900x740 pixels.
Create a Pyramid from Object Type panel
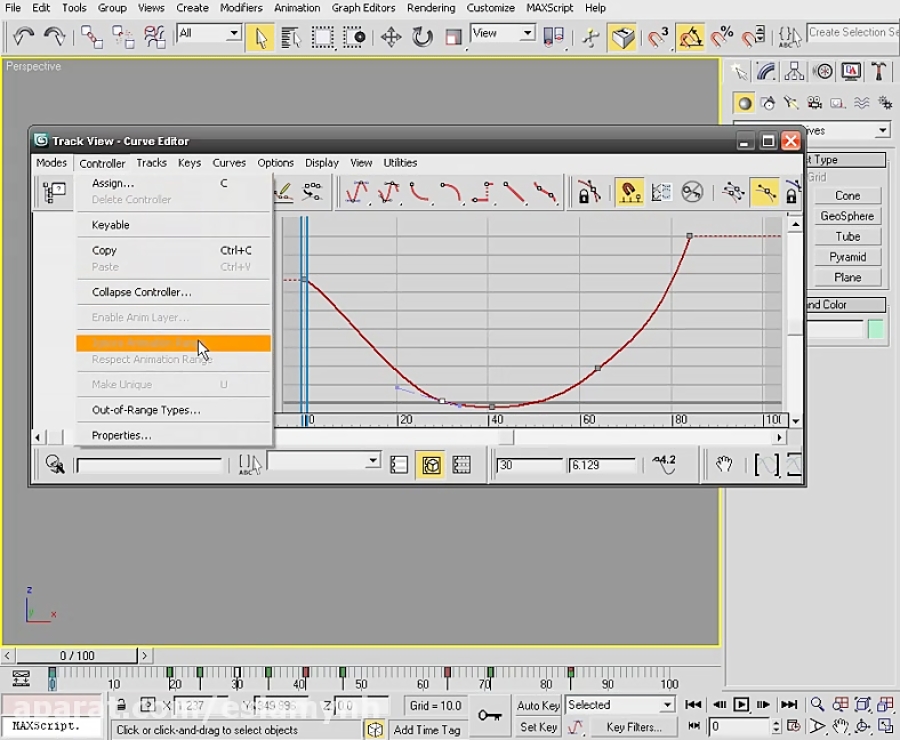[847, 257]
